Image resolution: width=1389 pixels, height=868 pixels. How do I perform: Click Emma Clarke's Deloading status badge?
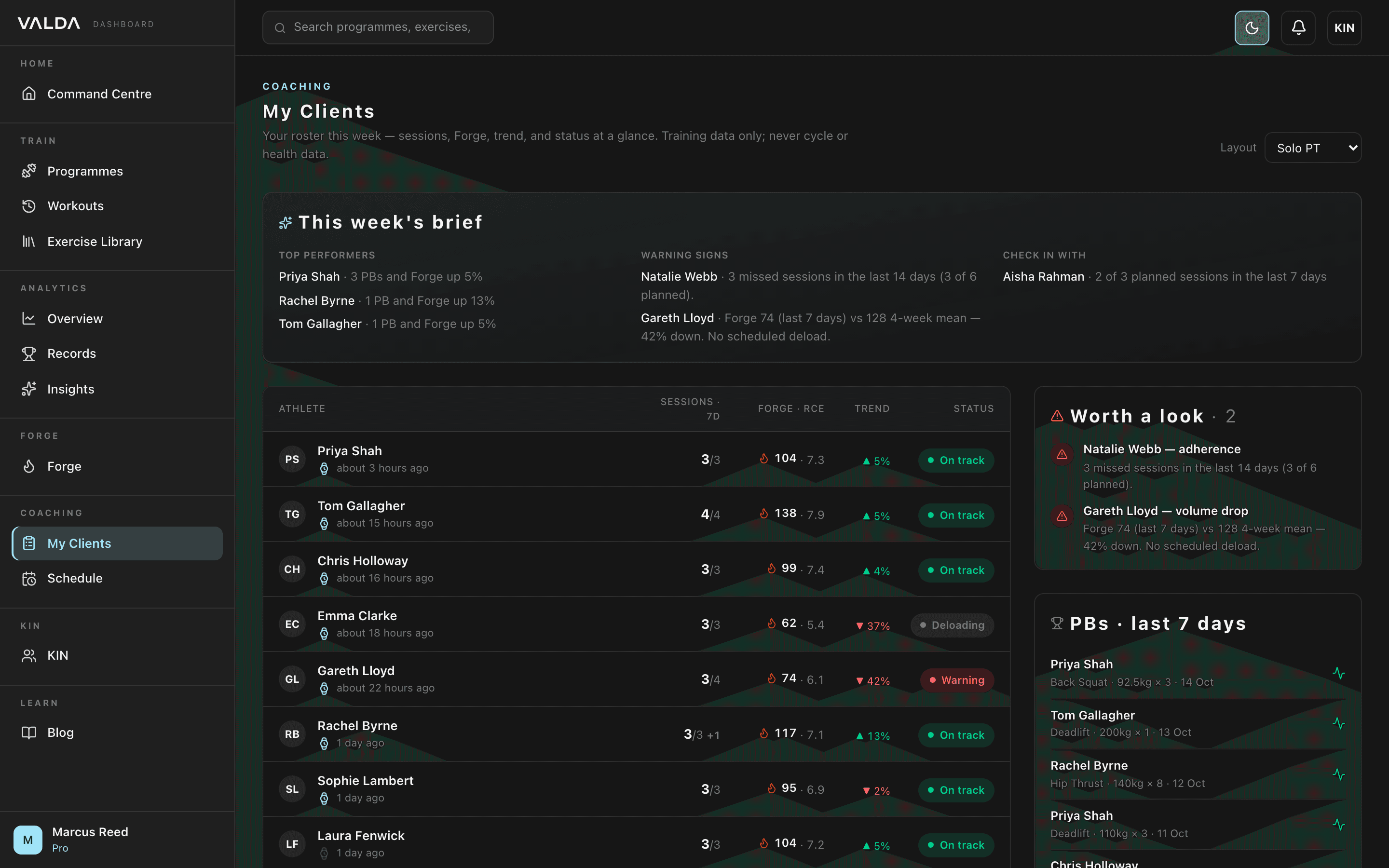point(952,625)
